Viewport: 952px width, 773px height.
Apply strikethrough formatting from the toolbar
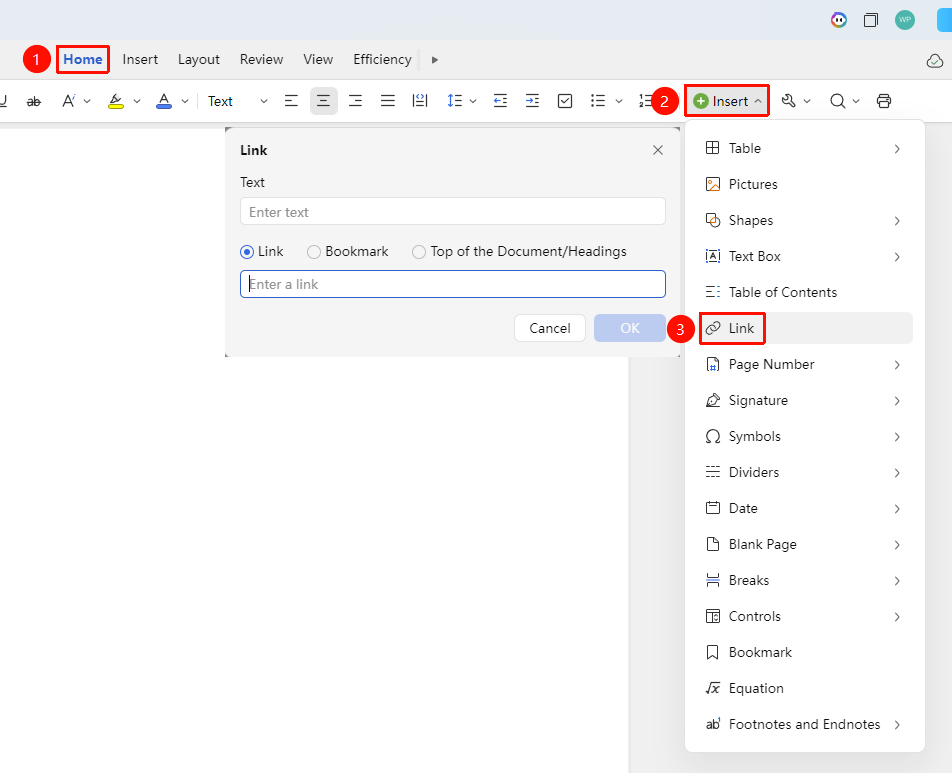pos(34,101)
